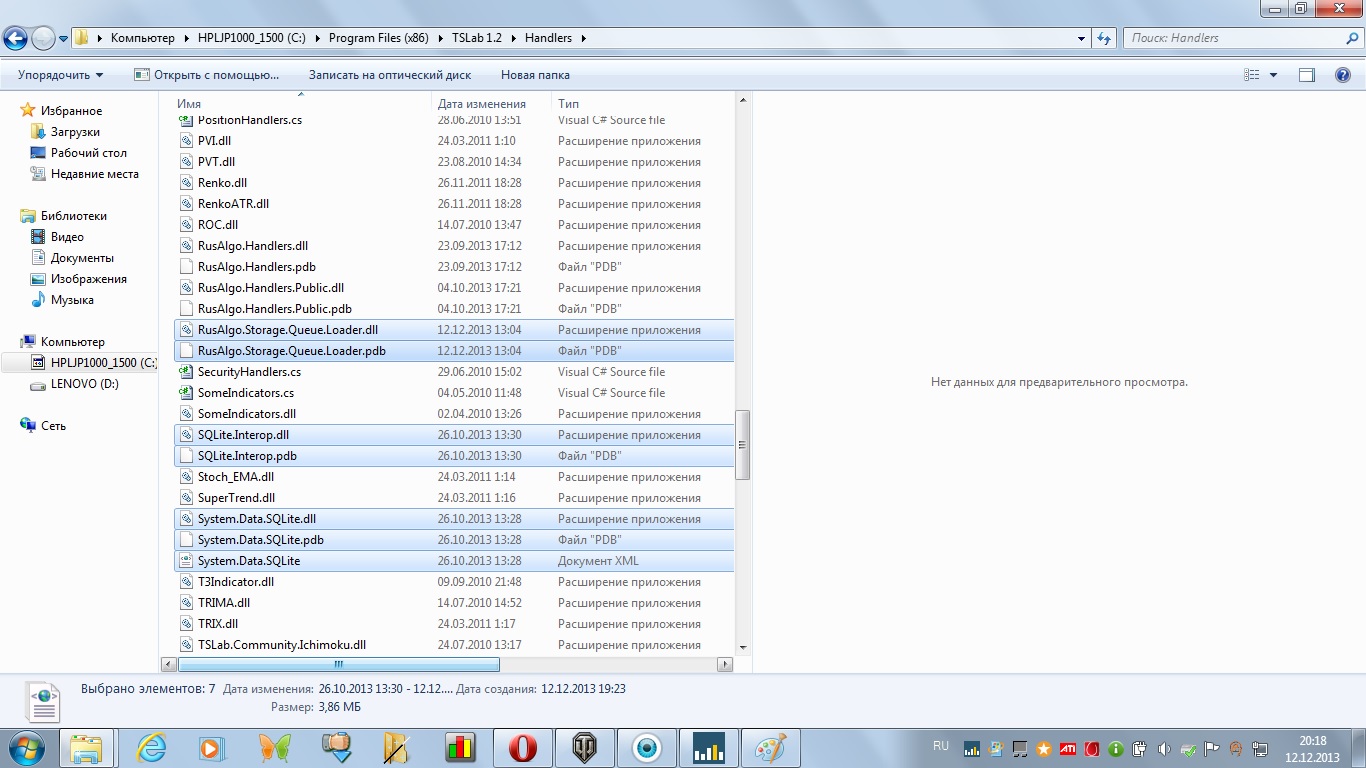Image resolution: width=1366 pixels, height=768 pixels.
Task: Open the Paint palette taskbar icon
Action: click(x=771, y=748)
